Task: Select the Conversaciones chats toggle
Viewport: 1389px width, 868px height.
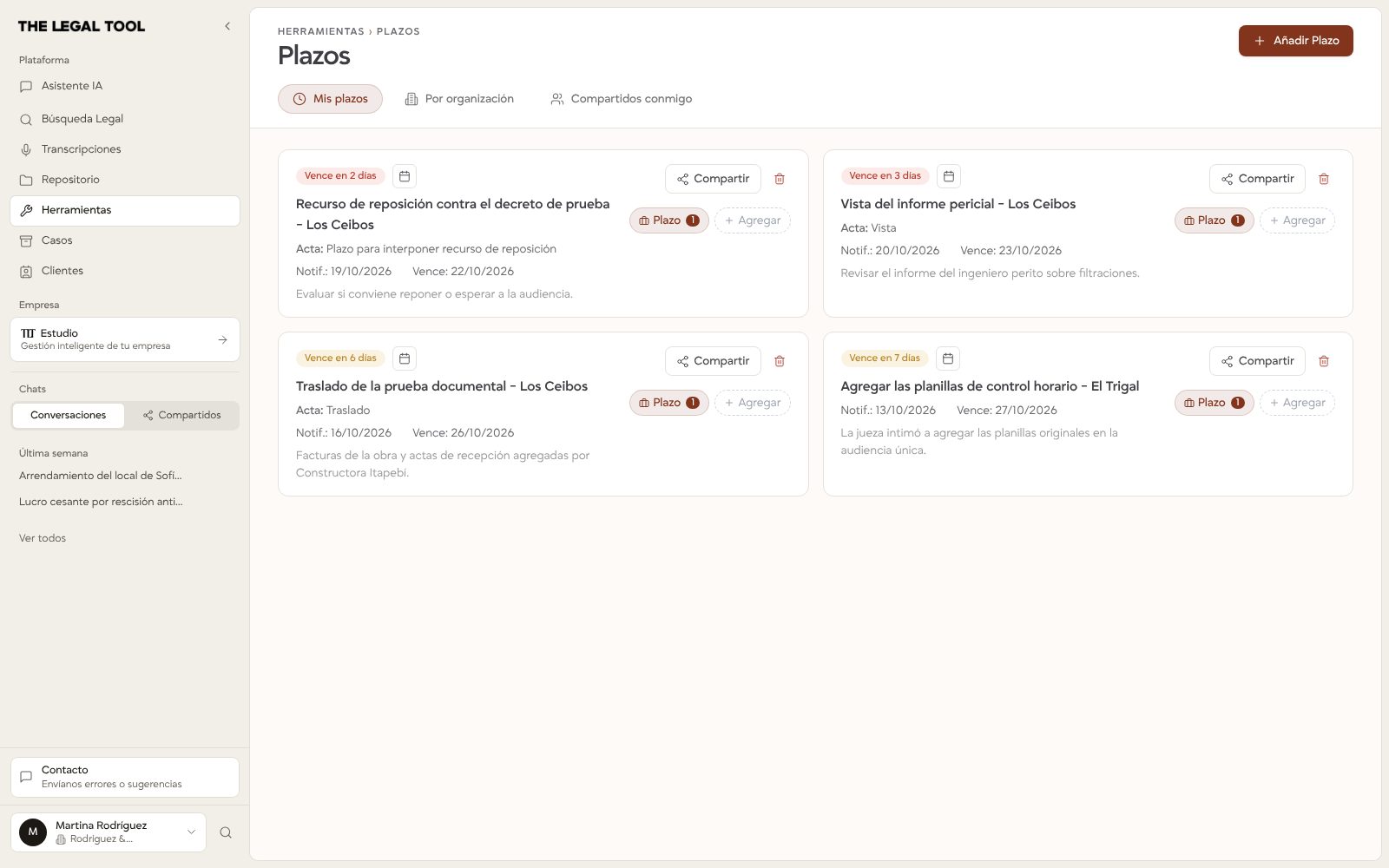Action: (69, 415)
